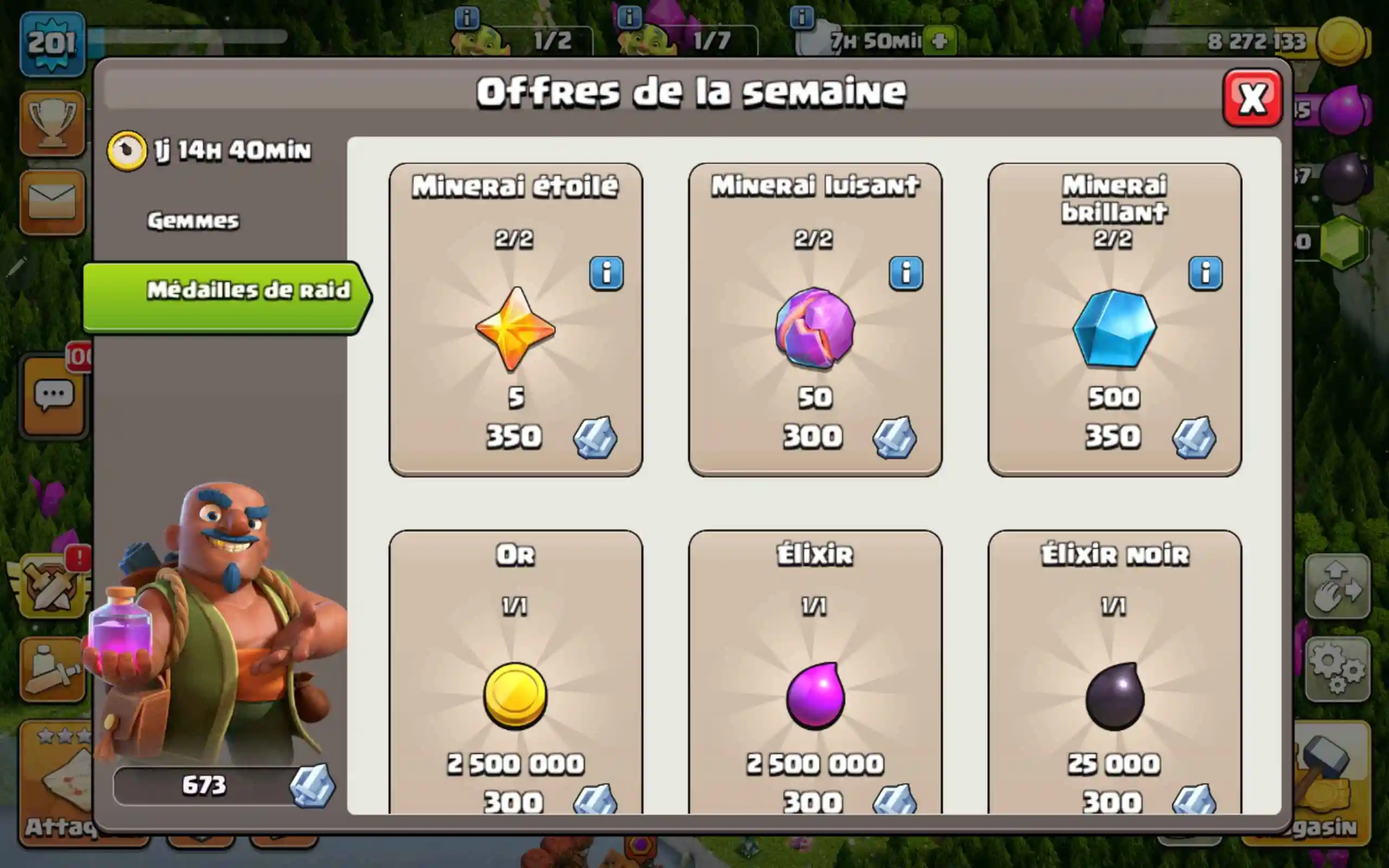Switch to the Gemmes tab
This screenshot has height=868, width=1389.
tap(193, 221)
